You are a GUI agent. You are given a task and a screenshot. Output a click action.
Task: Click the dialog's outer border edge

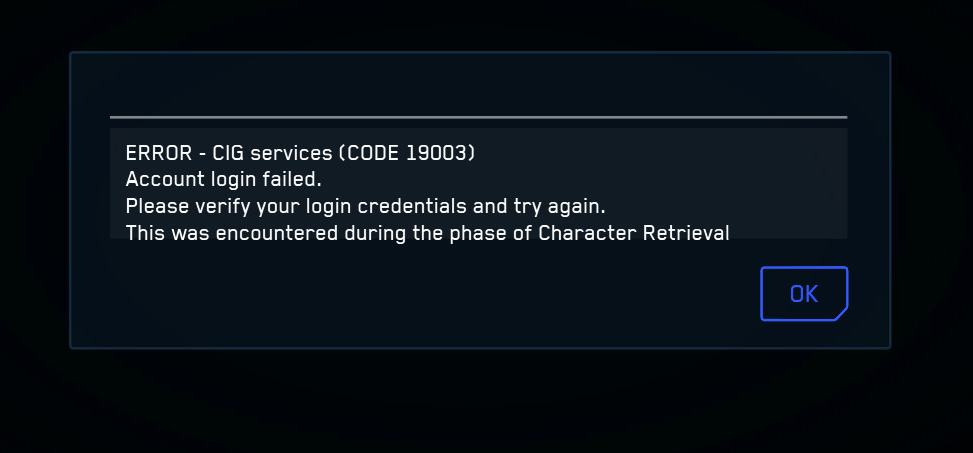click(71, 200)
